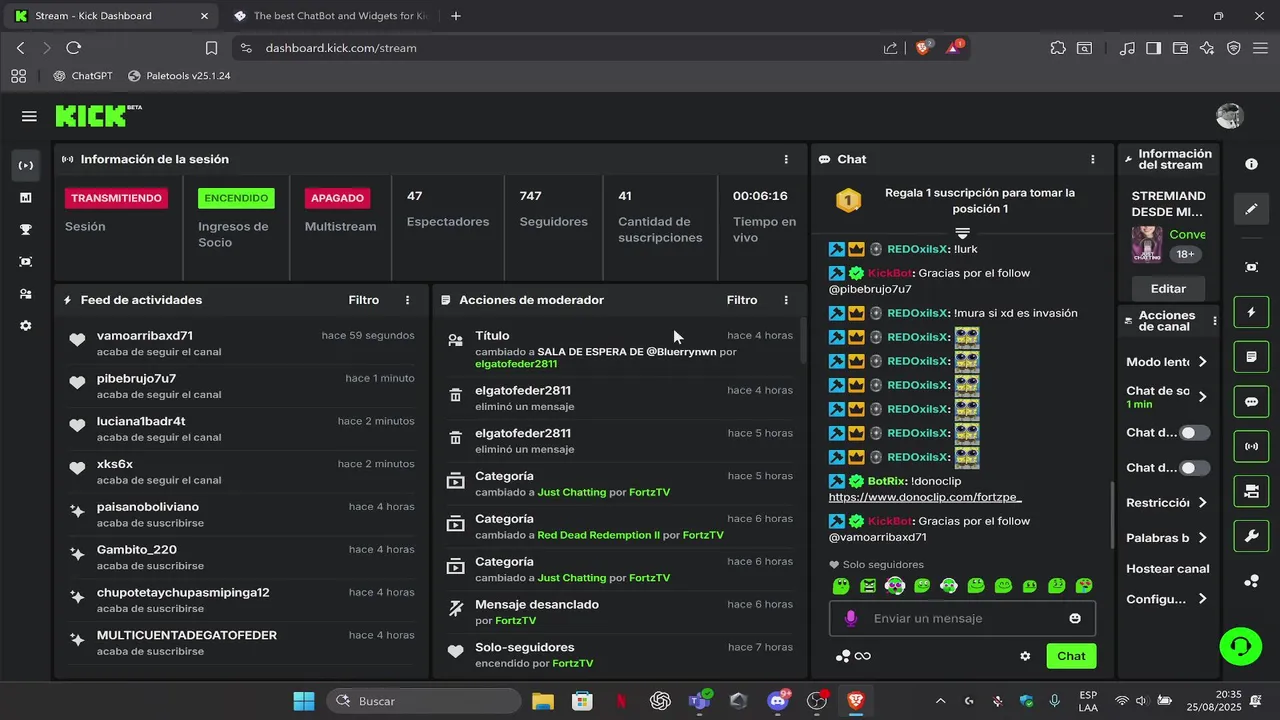Viewport: 1280px width, 720px height.
Task: Open three-dot menu of Acciones de moderador
Action: pos(786,300)
